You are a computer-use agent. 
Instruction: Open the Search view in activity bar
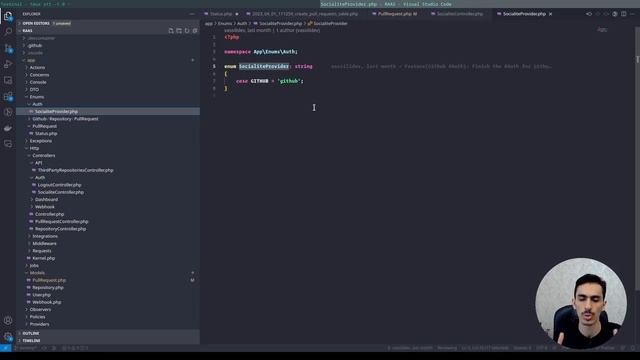pyautogui.click(x=8, y=32)
